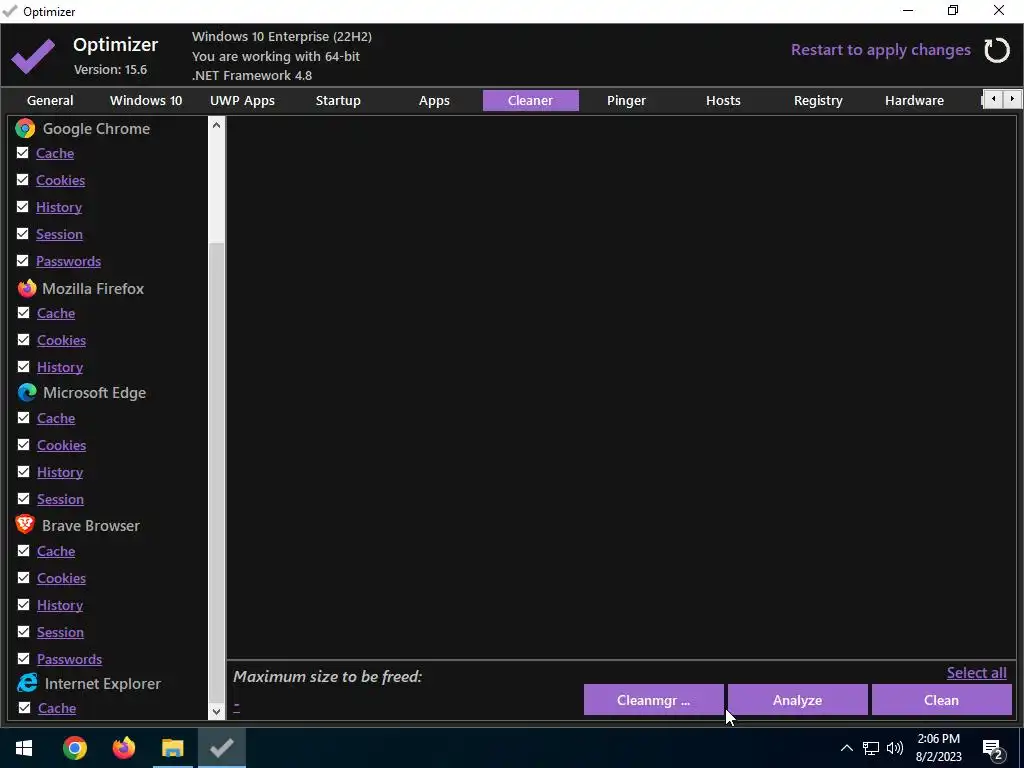Screen dimensions: 1024x768
Task: Click Restart to apply changes link
Action: tap(880, 50)
